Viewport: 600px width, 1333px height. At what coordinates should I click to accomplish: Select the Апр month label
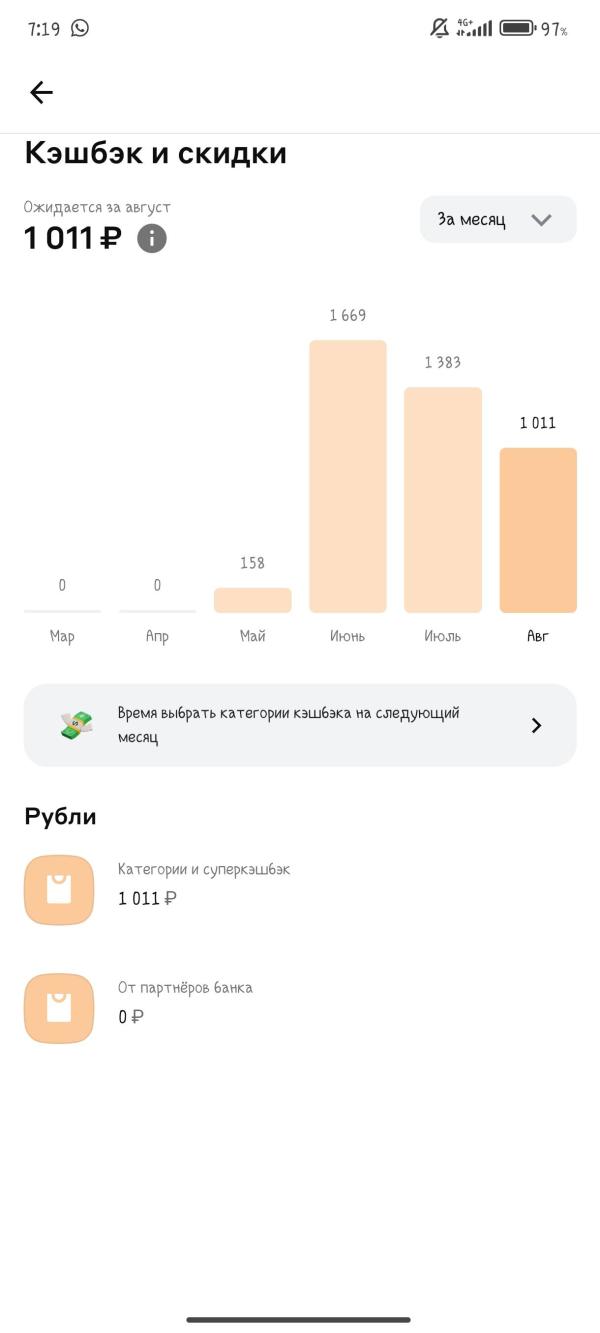coord(157,636)
